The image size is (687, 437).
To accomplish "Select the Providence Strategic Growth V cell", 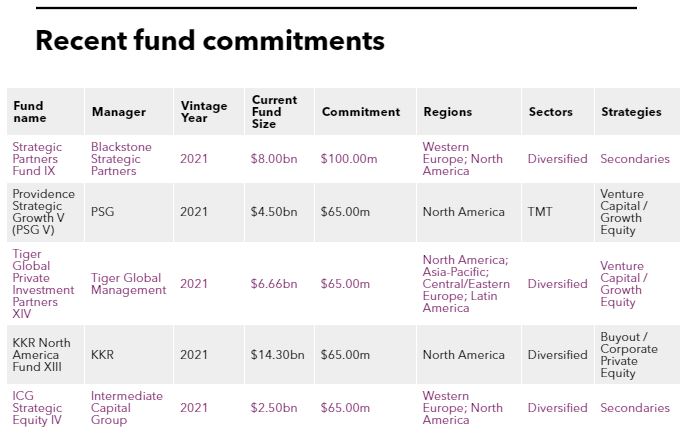I will point(43,212).
